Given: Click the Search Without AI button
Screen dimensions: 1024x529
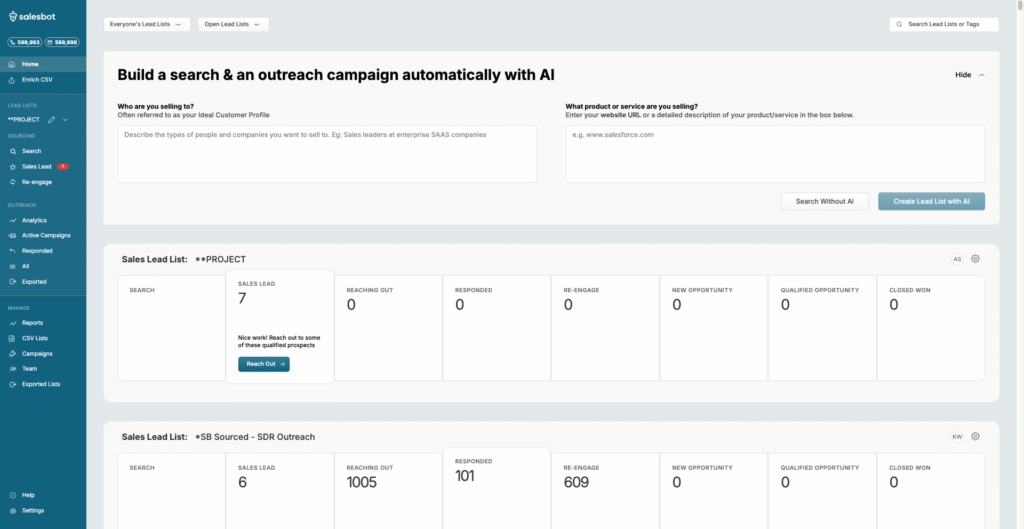Looking at the screenshot, I should (x=824, y=201).
